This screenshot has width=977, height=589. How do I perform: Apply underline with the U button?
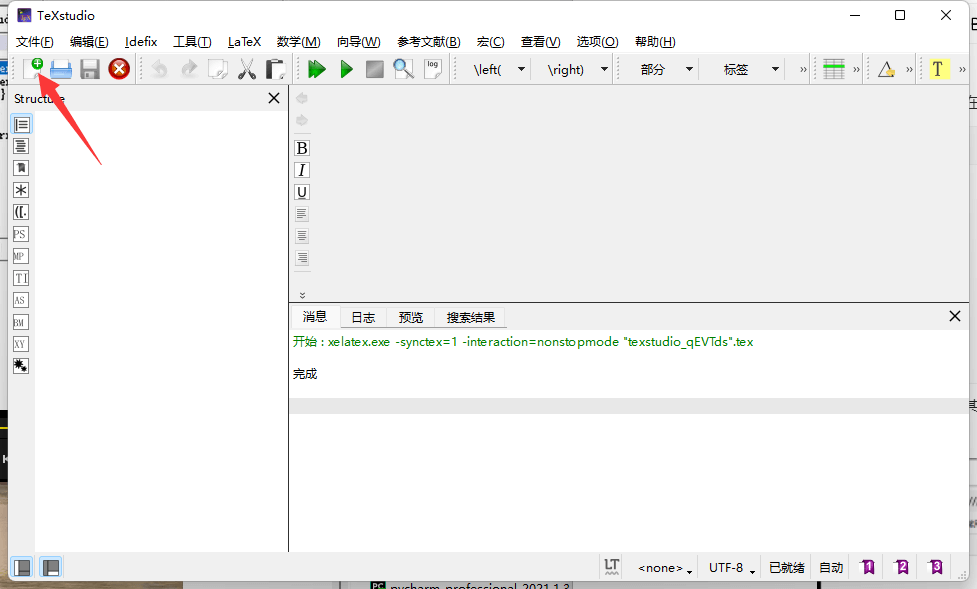tap(302, 192)
